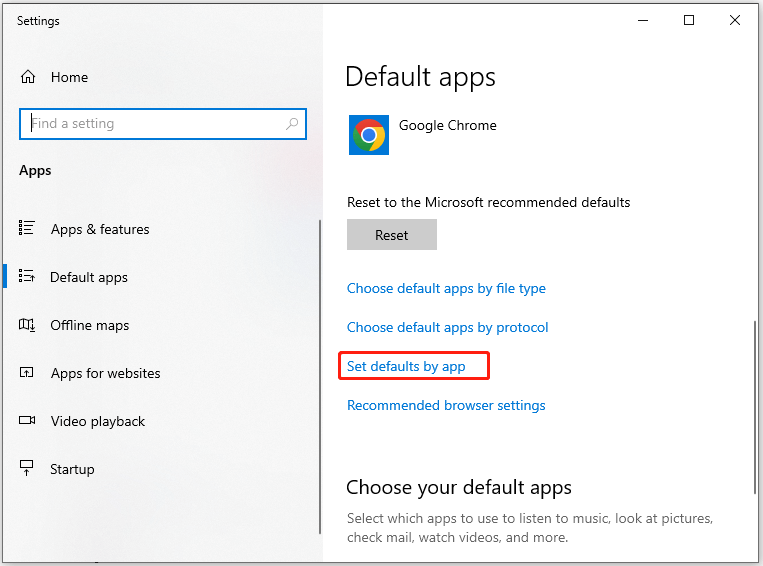Click the search magnifier icon

(292, 124)
